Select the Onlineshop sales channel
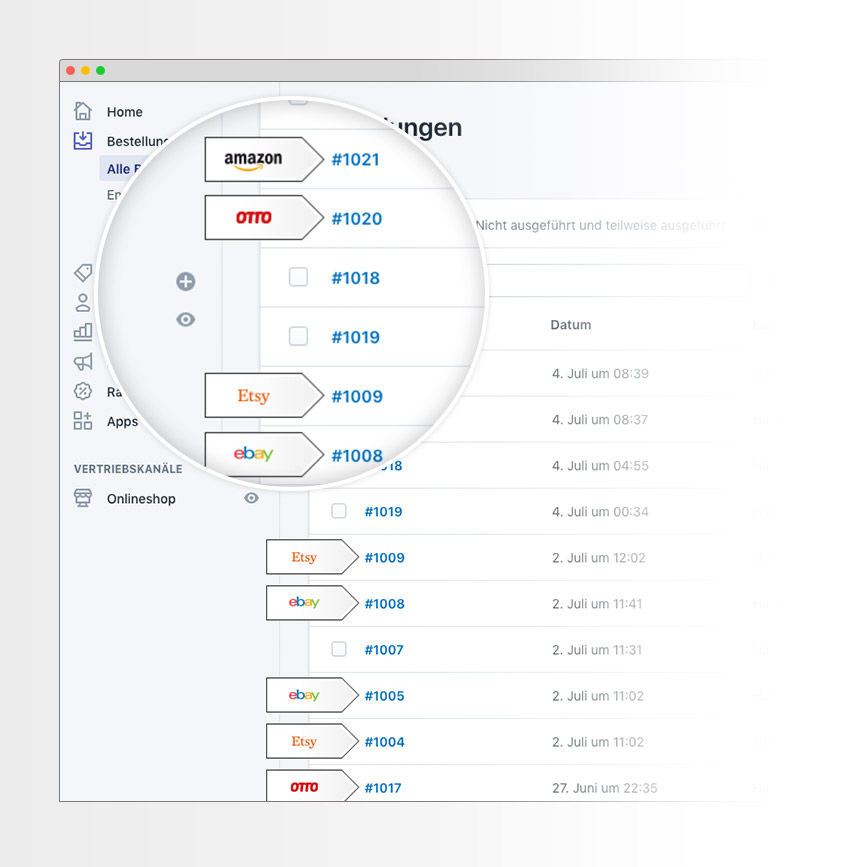Screen dimensions: 867x867 coord(141,499)
